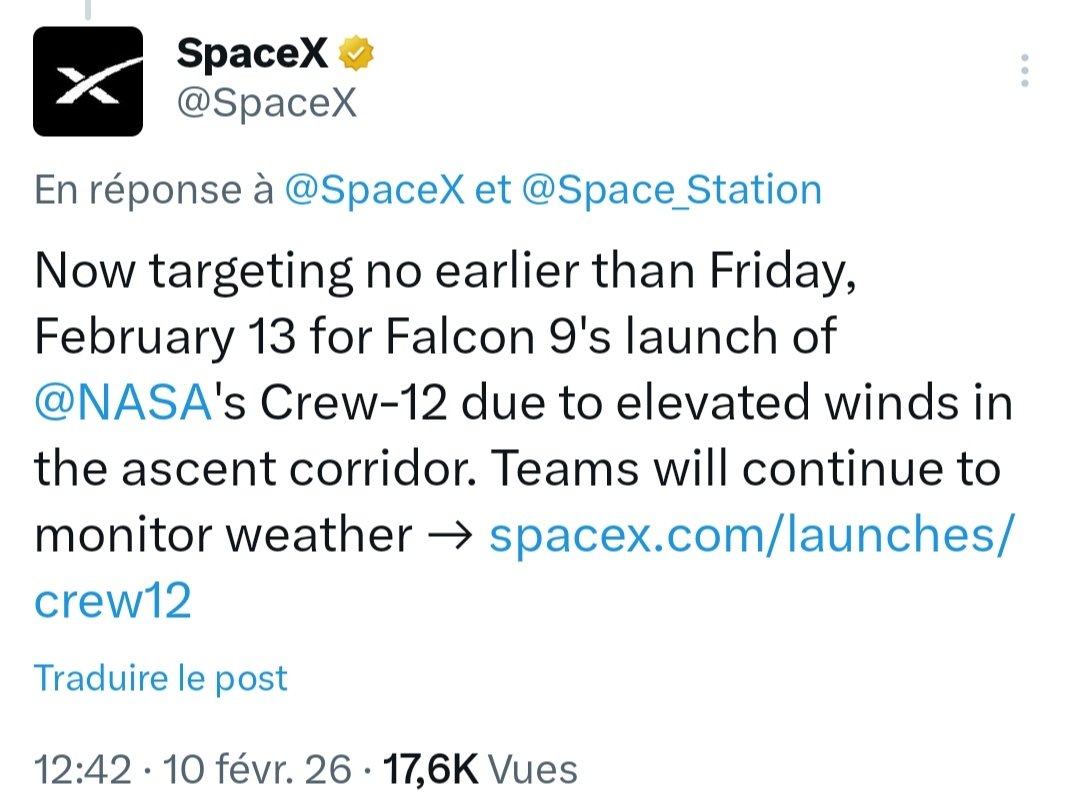Open the @Space_Station mention
The image size is (1080, 804).
[x=671, y=190]
